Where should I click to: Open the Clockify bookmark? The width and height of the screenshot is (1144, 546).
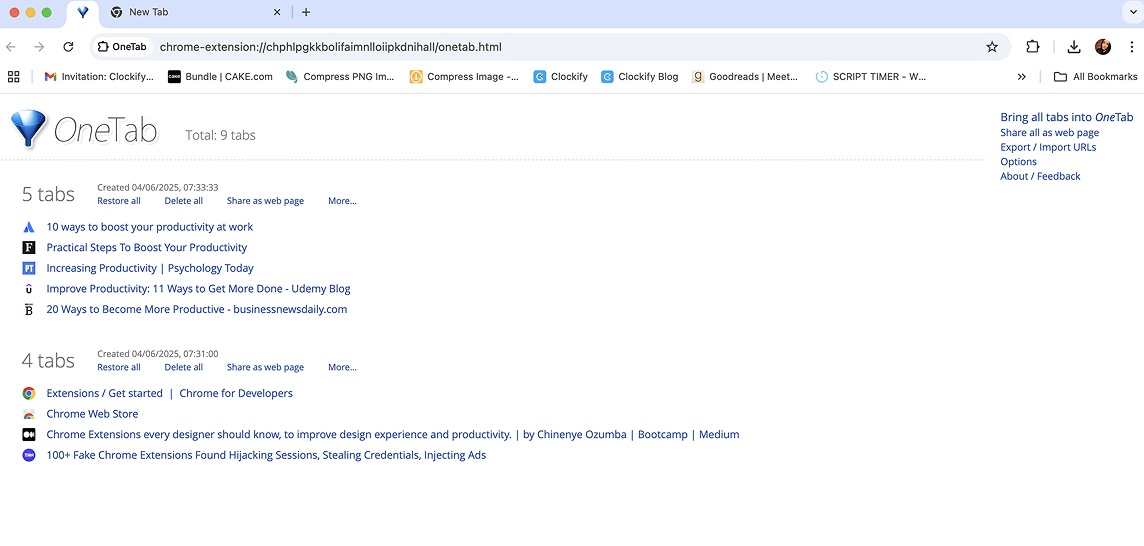point(560,77)
